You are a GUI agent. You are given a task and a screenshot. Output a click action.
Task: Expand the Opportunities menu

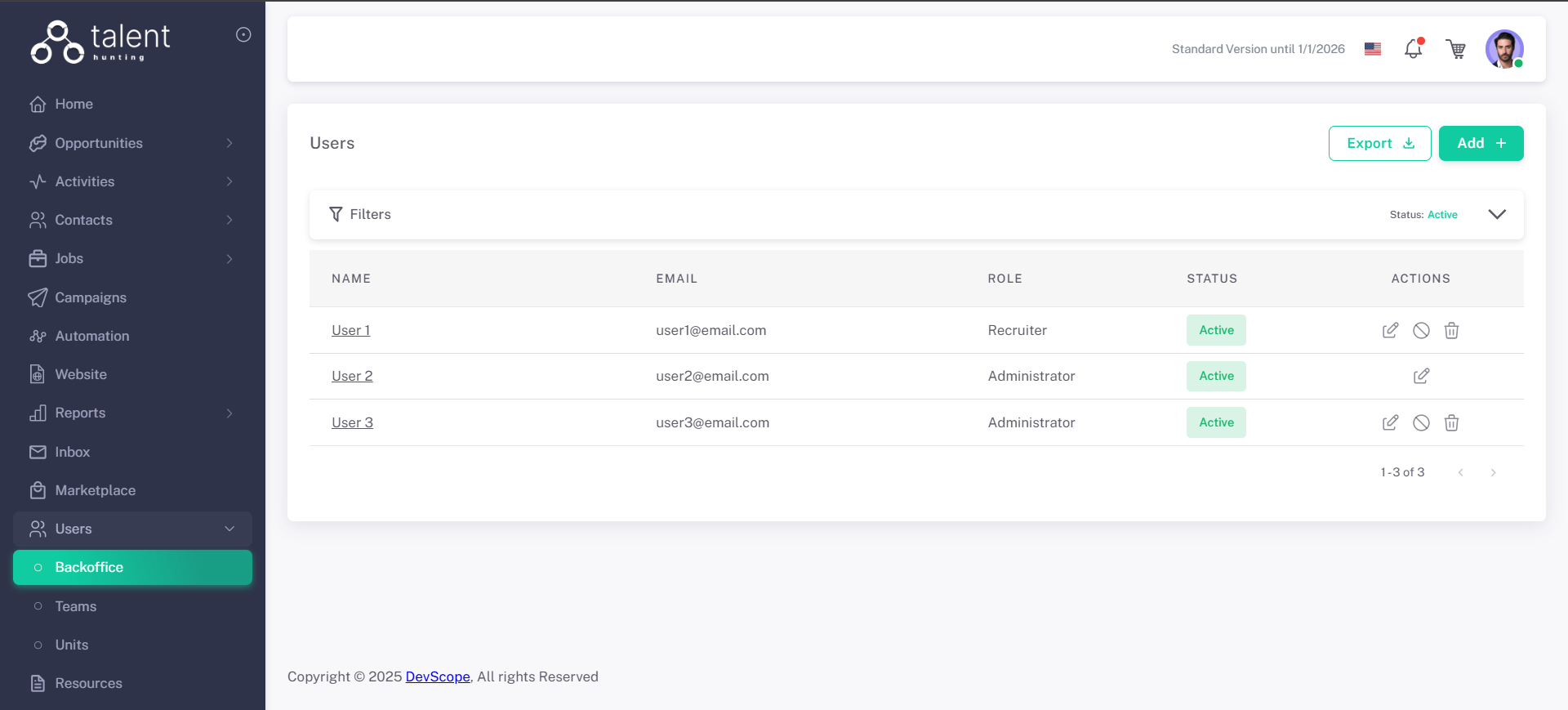(x=132, y=143)
